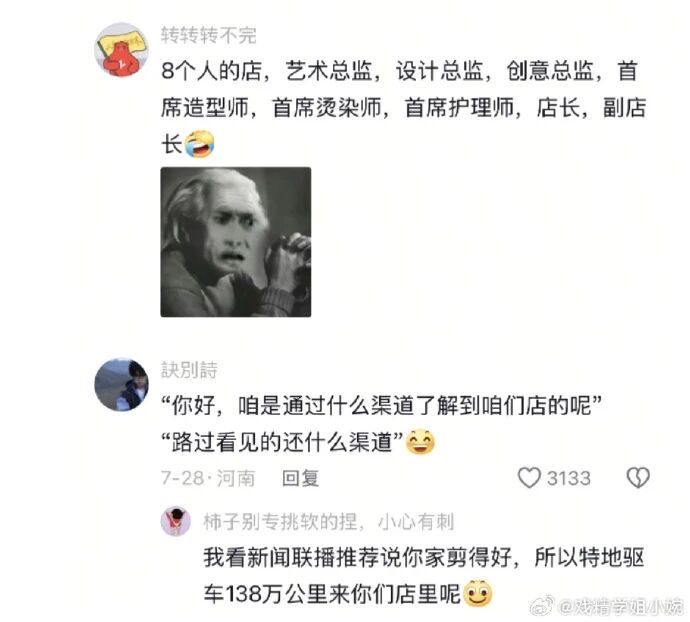View the black-and-white old man meme image
The width and height of the screenshot is (690, 622).
pos(236,242)
